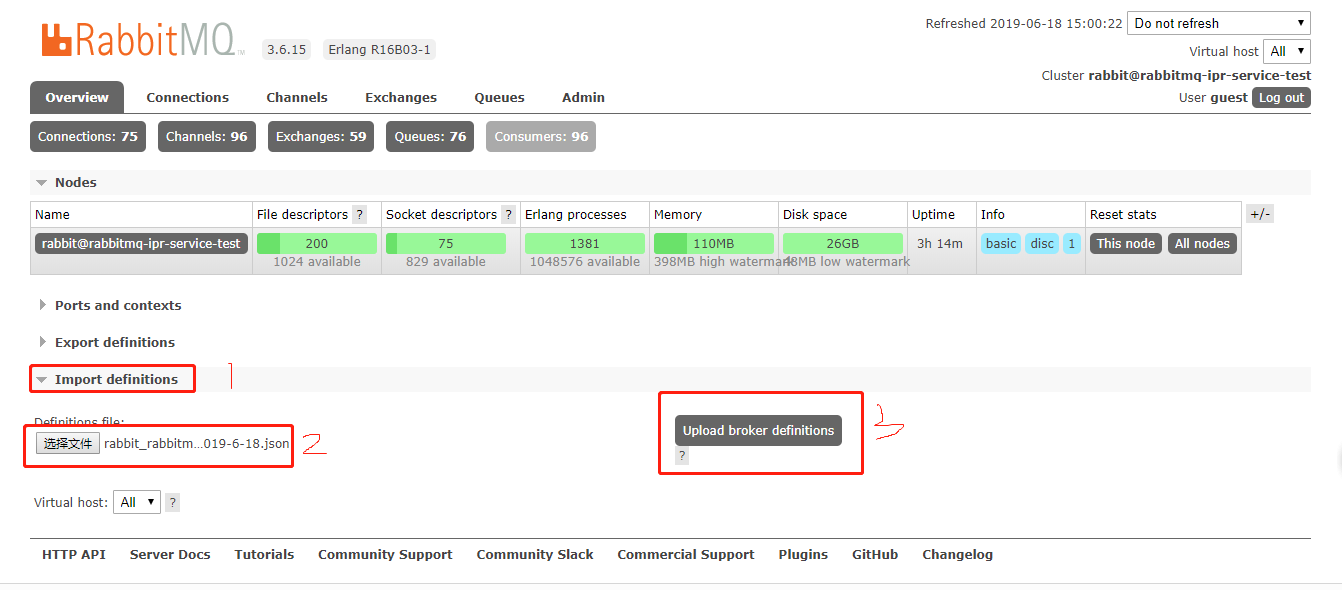Open the top Virtual host dropdown
This screenshot has height=590, width=1342.
coord(1287,51)
